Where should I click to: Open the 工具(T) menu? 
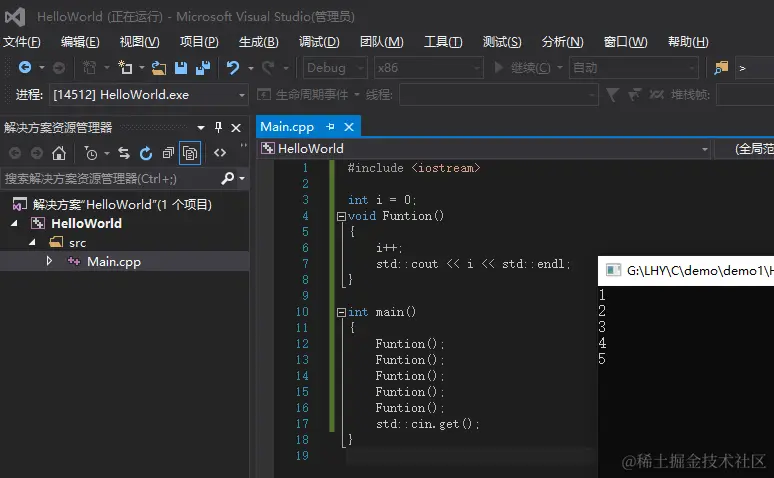click(x=443, y=42)
